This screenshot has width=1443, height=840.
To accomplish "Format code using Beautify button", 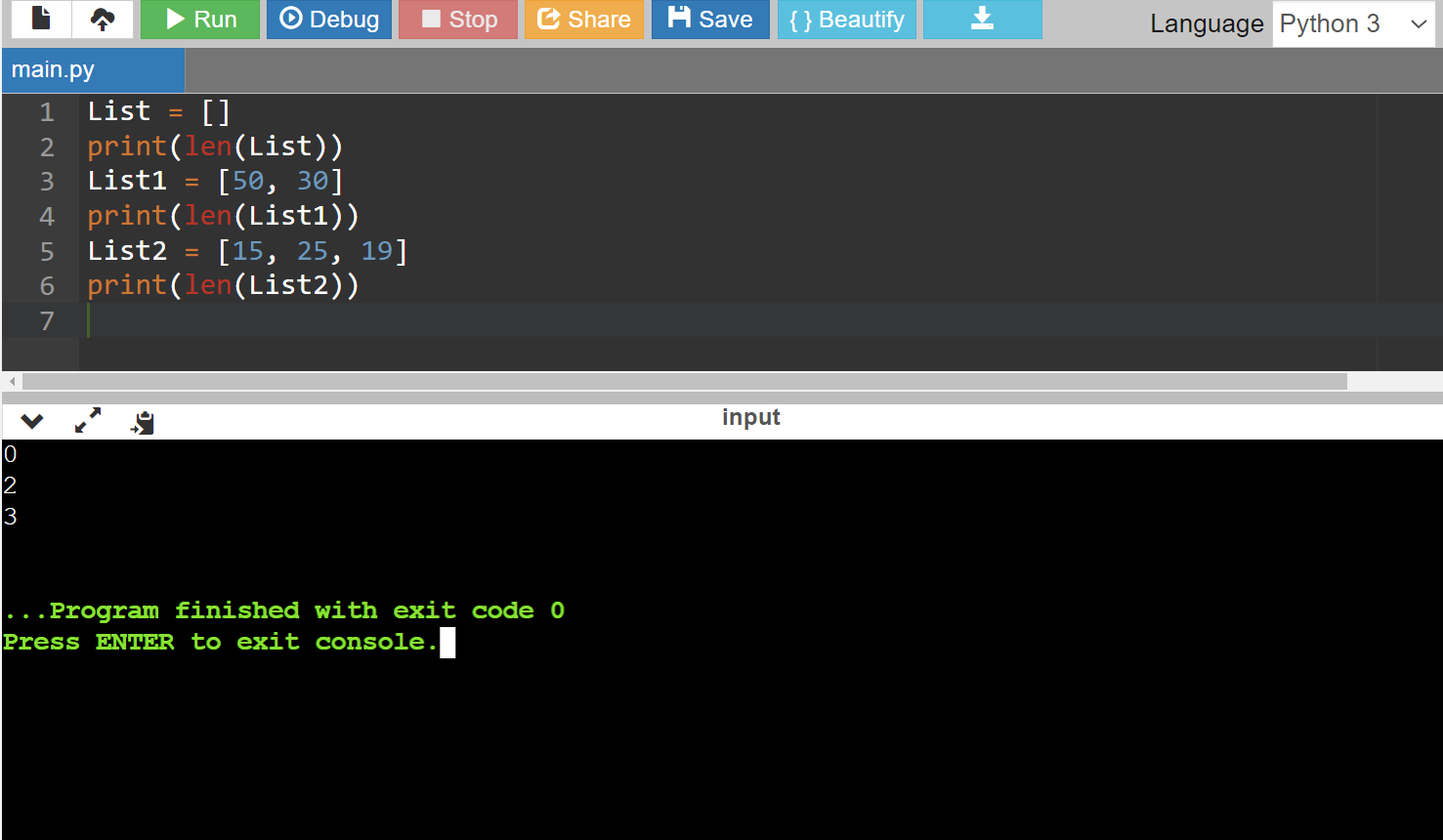I will click(846, 20).
